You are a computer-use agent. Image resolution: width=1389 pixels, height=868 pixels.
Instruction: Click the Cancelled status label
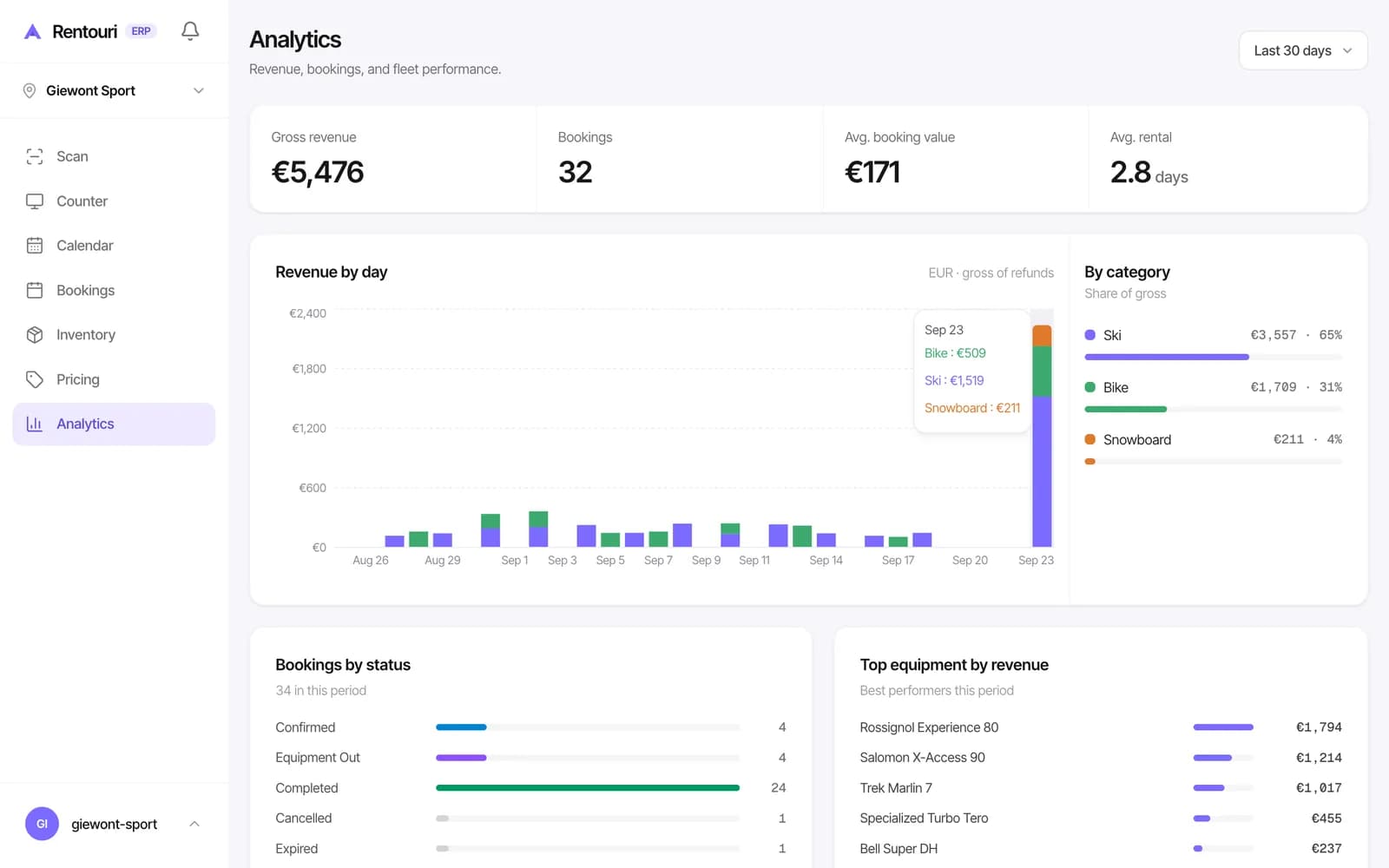[x=304, y=819]
